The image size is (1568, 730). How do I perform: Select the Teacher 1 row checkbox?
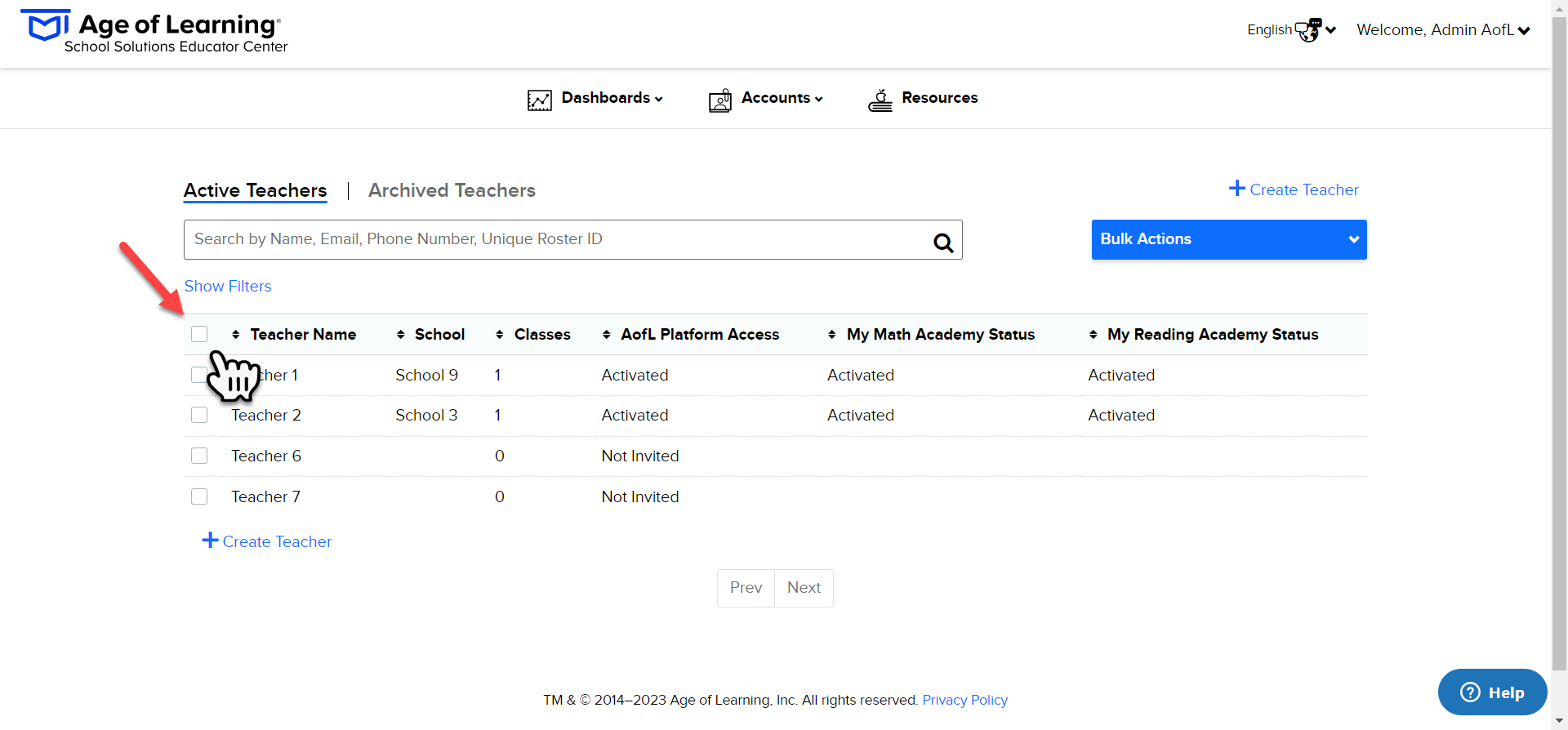click(x=198, y=375)
